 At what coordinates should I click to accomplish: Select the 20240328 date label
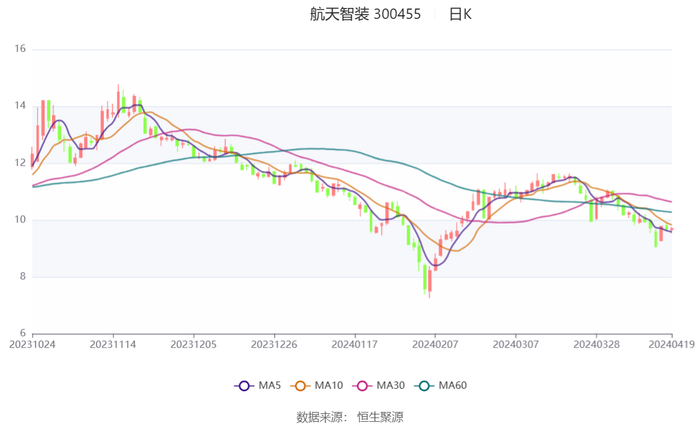tap(596, 344)
